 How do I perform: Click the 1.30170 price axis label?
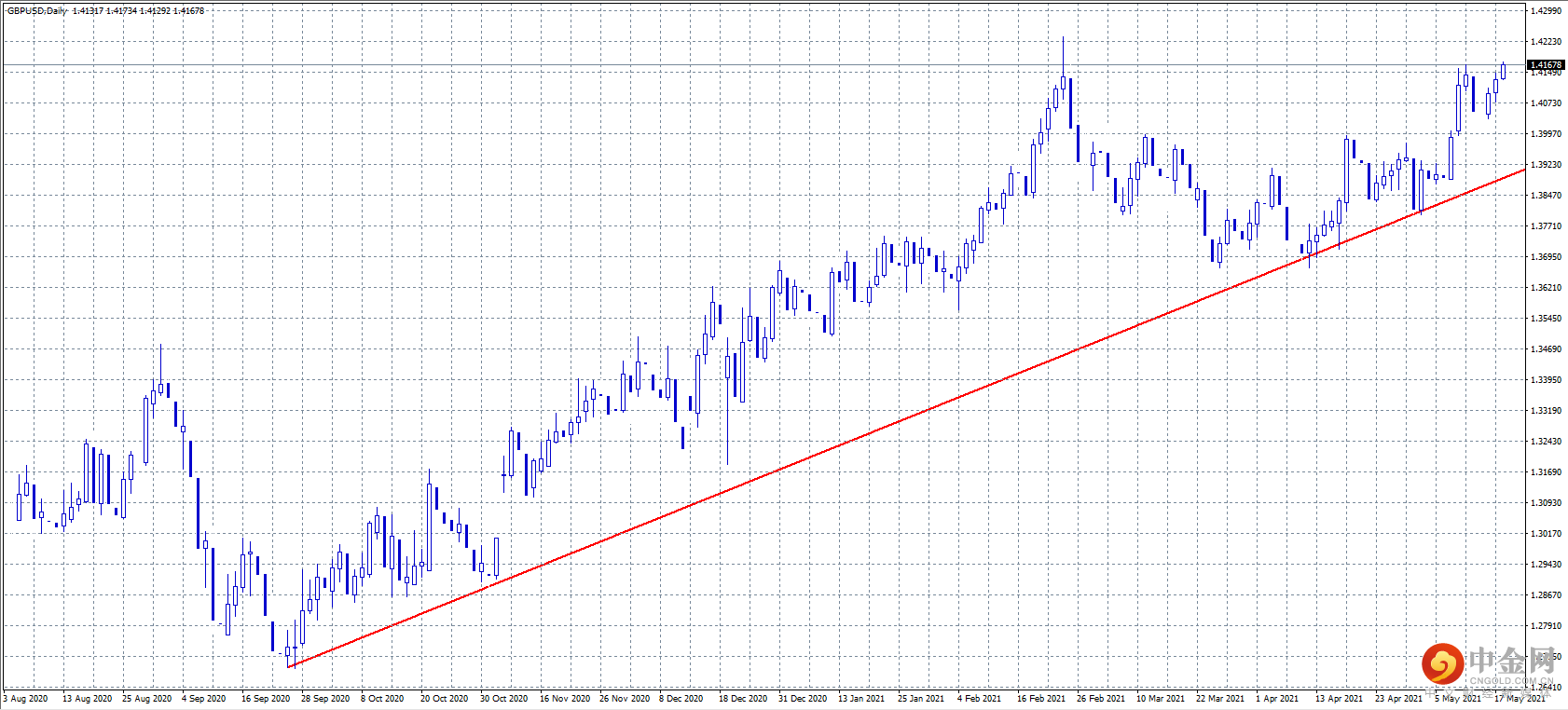(1547, 534)
